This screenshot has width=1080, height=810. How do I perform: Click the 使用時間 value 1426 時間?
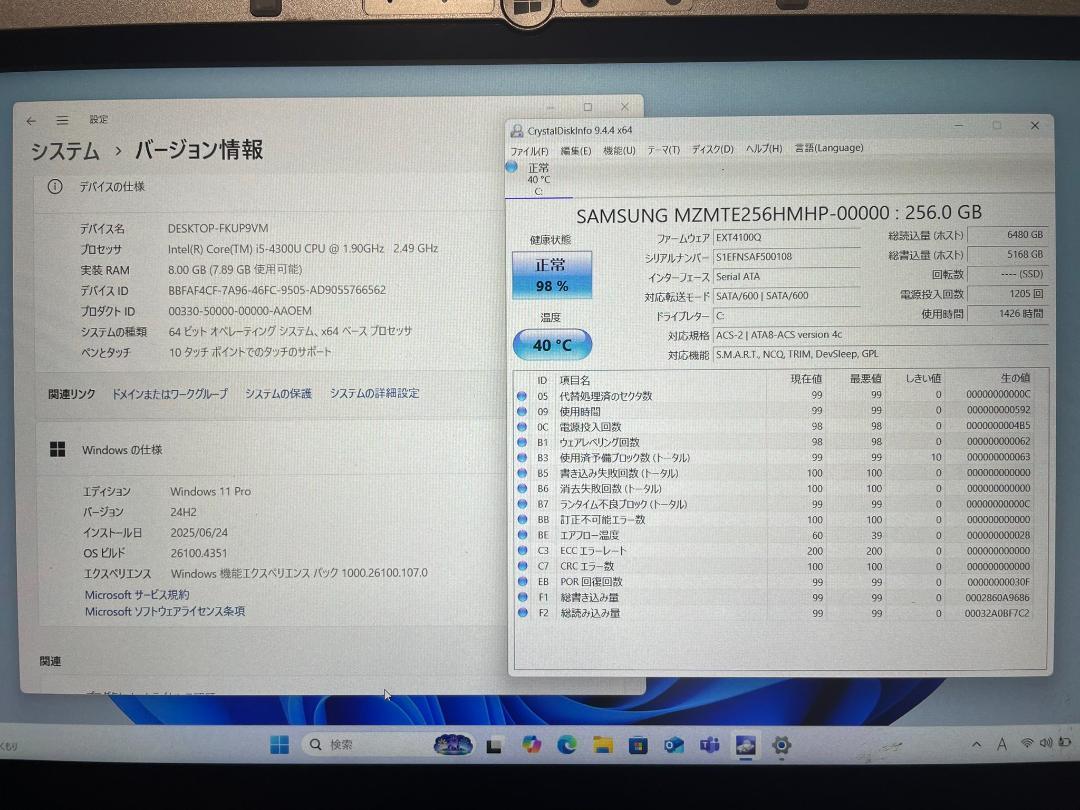click(x=1008, y=313)
